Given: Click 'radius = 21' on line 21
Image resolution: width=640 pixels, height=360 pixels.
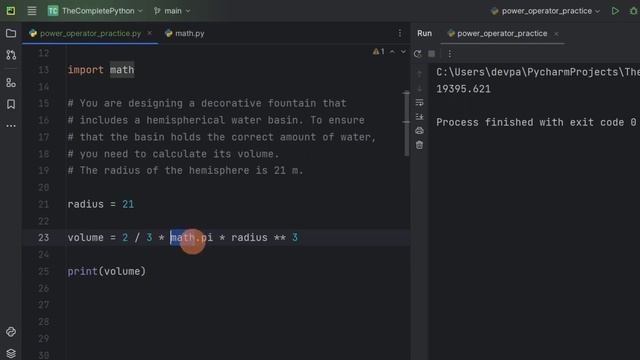Looking at the screenshot, I should pos(101,204).
